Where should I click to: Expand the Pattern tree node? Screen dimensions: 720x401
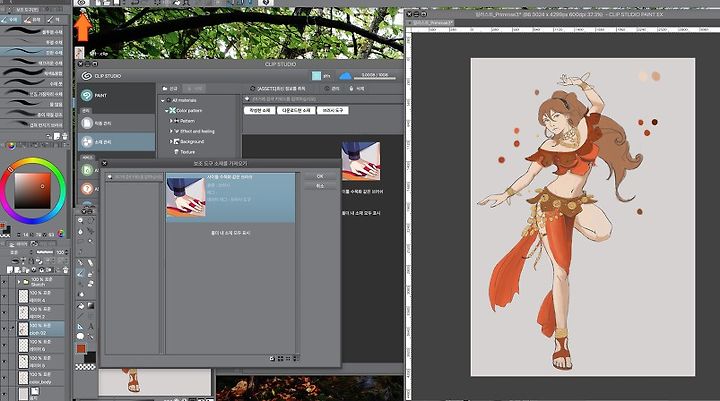(x=171, y=121)
